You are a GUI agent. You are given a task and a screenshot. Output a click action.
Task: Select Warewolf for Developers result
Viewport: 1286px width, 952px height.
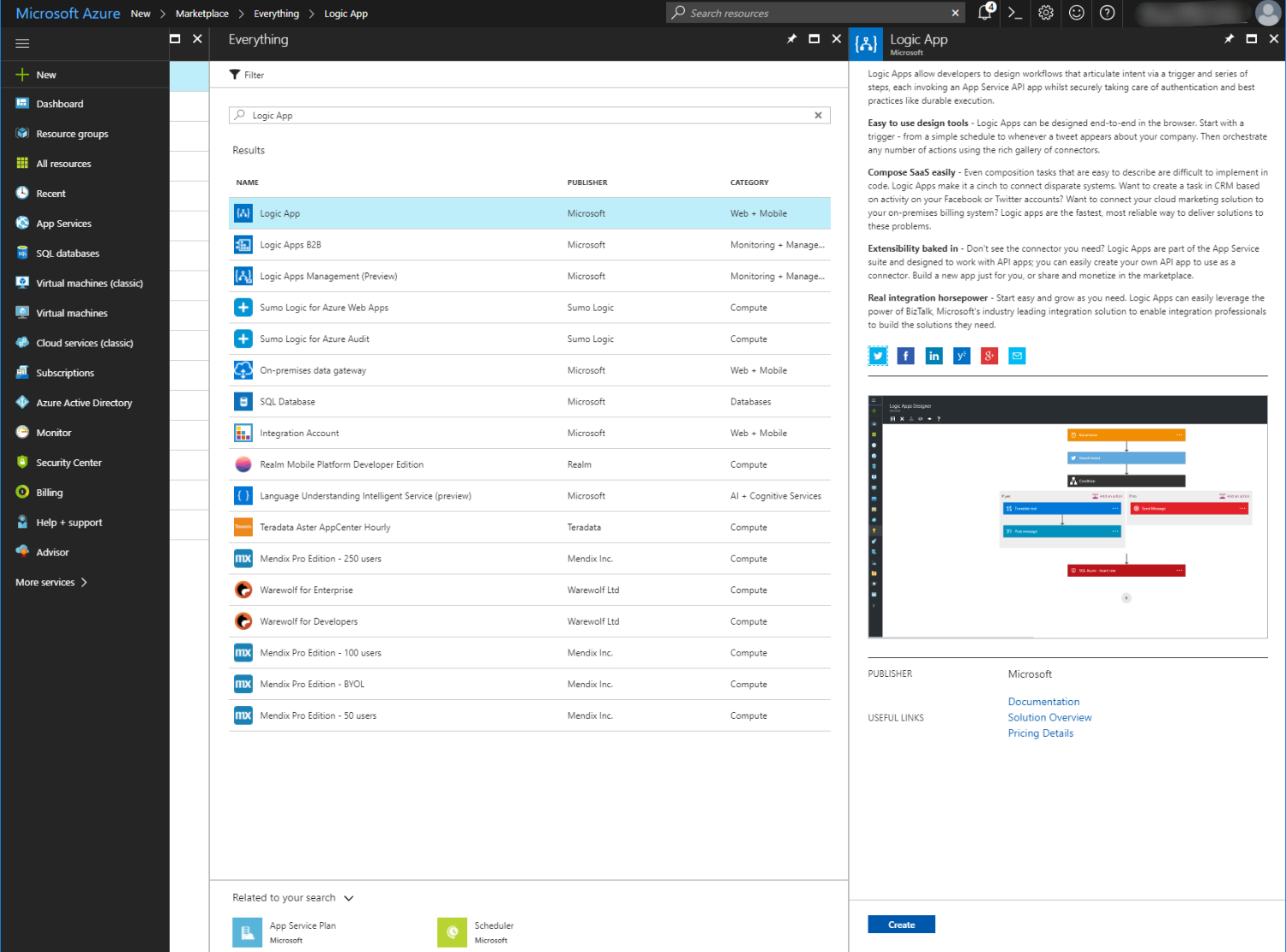[x=530, y=621]
